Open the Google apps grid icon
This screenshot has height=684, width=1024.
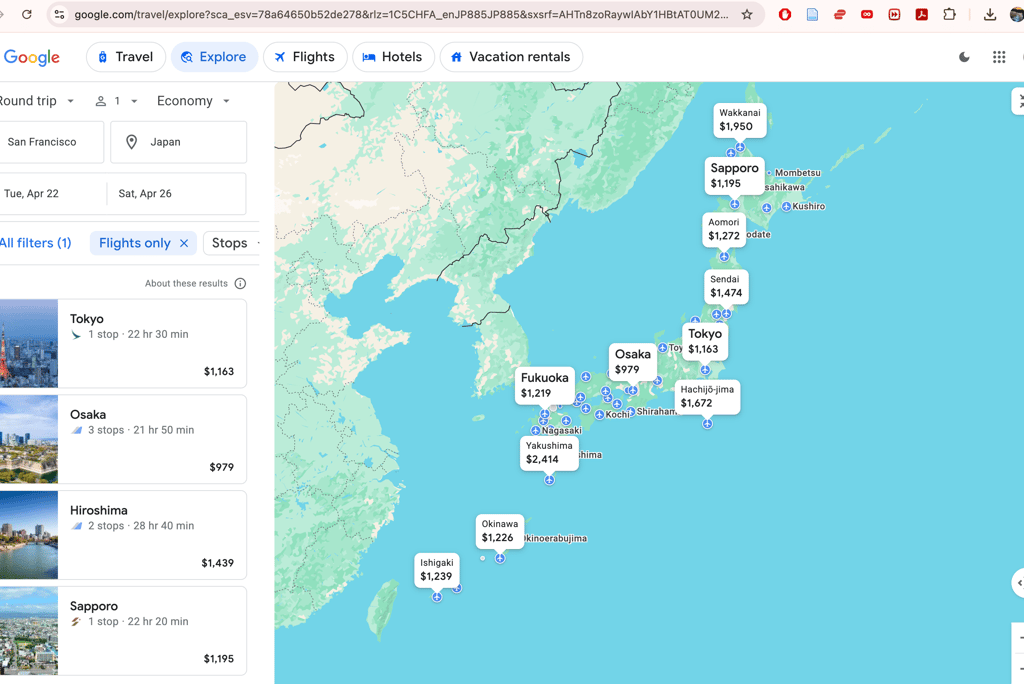pyautogui.click(x=999, y=57)
